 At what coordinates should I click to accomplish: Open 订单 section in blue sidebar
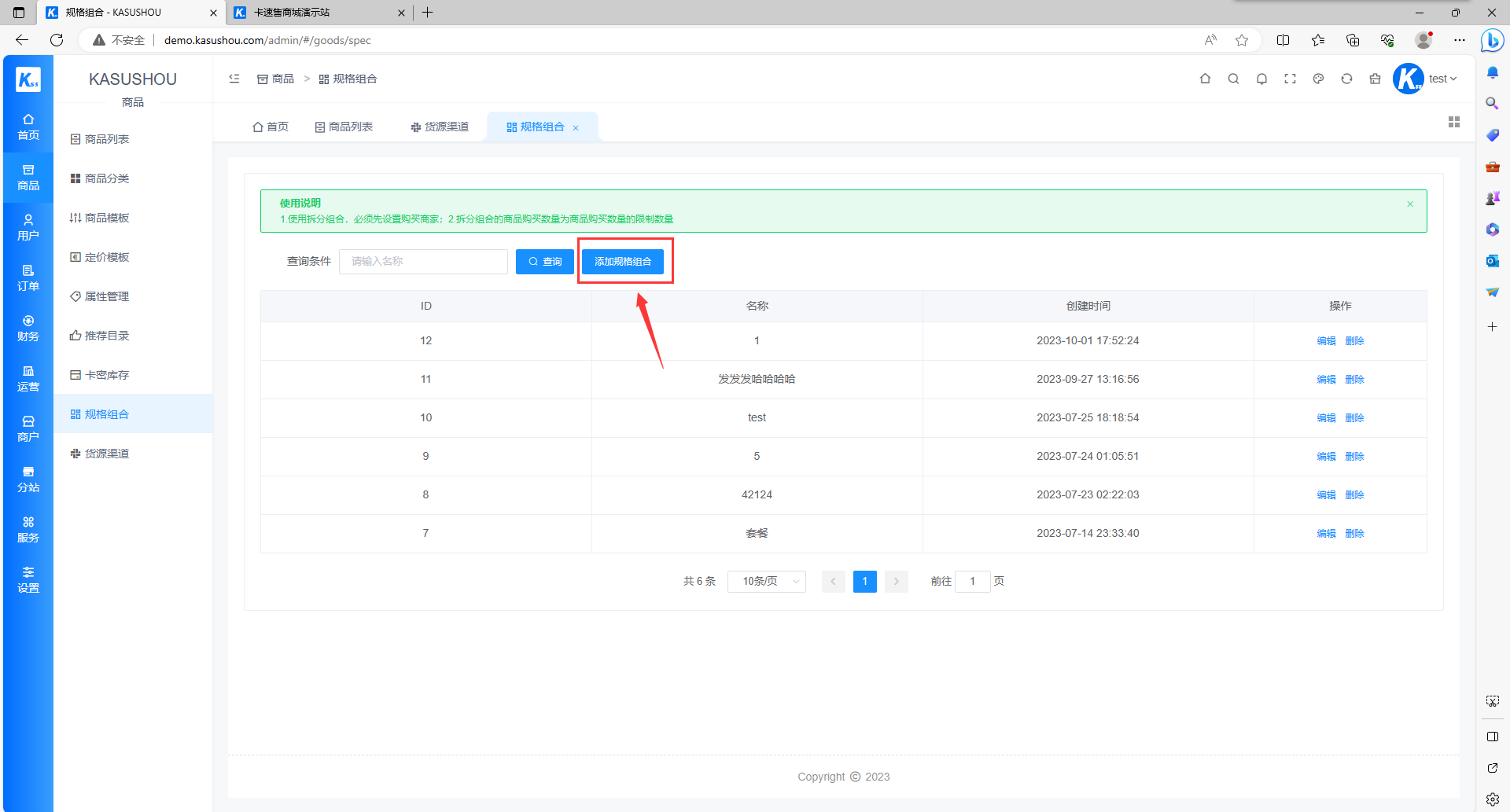click(x=28, y=278)
